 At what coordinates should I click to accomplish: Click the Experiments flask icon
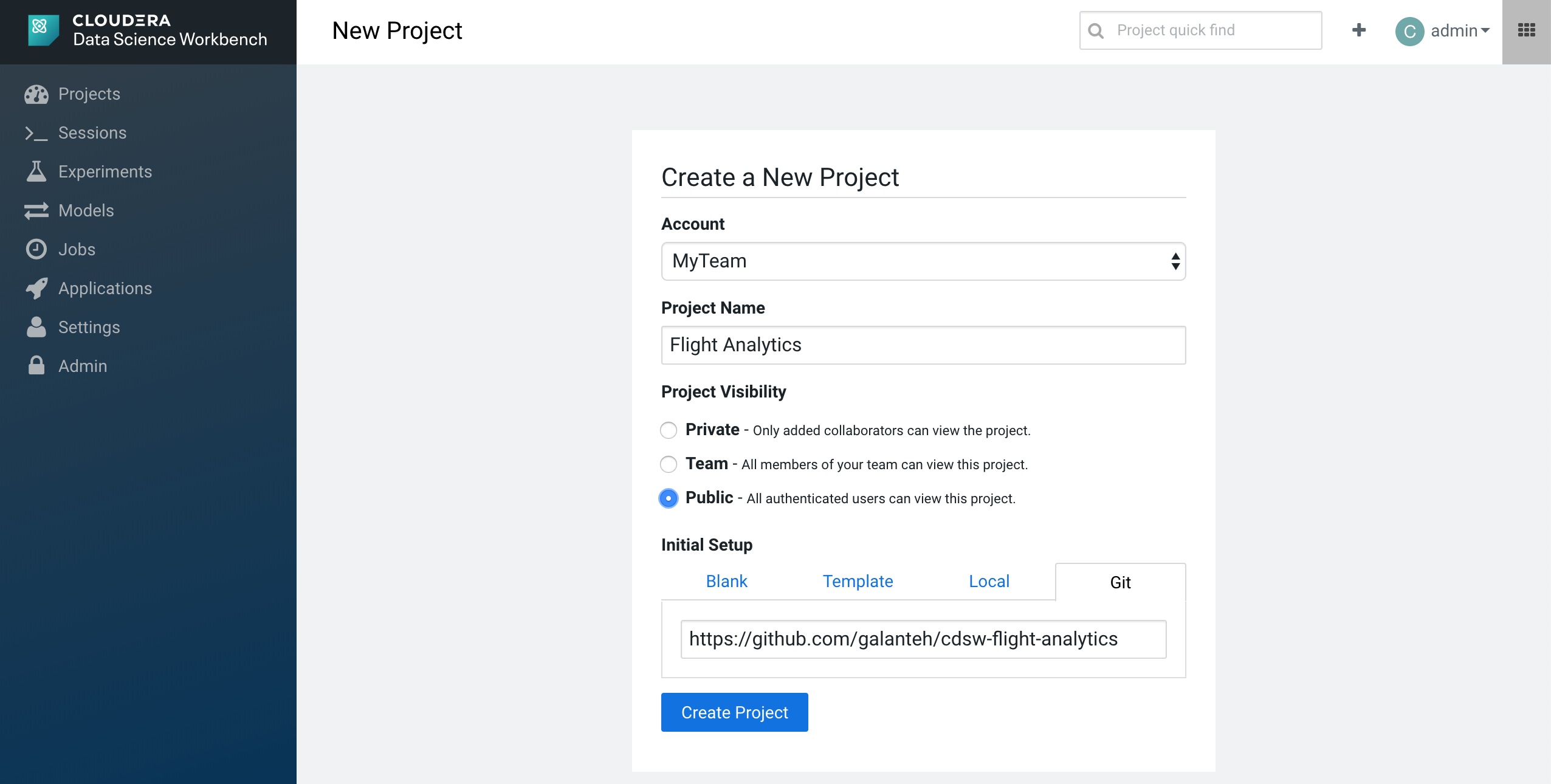pos(36,172)
